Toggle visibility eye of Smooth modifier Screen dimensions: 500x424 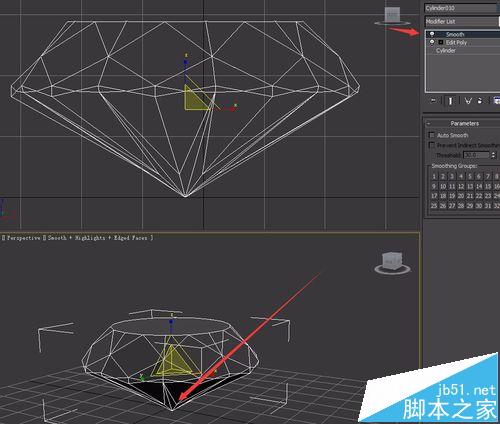[432, 34]
